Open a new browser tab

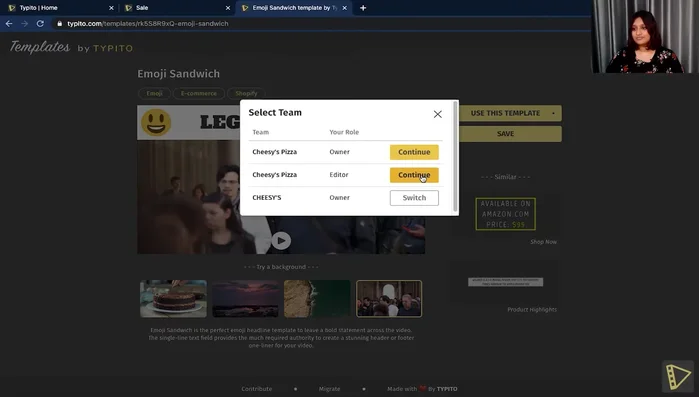pyautogui.click(x=363, y=8)
